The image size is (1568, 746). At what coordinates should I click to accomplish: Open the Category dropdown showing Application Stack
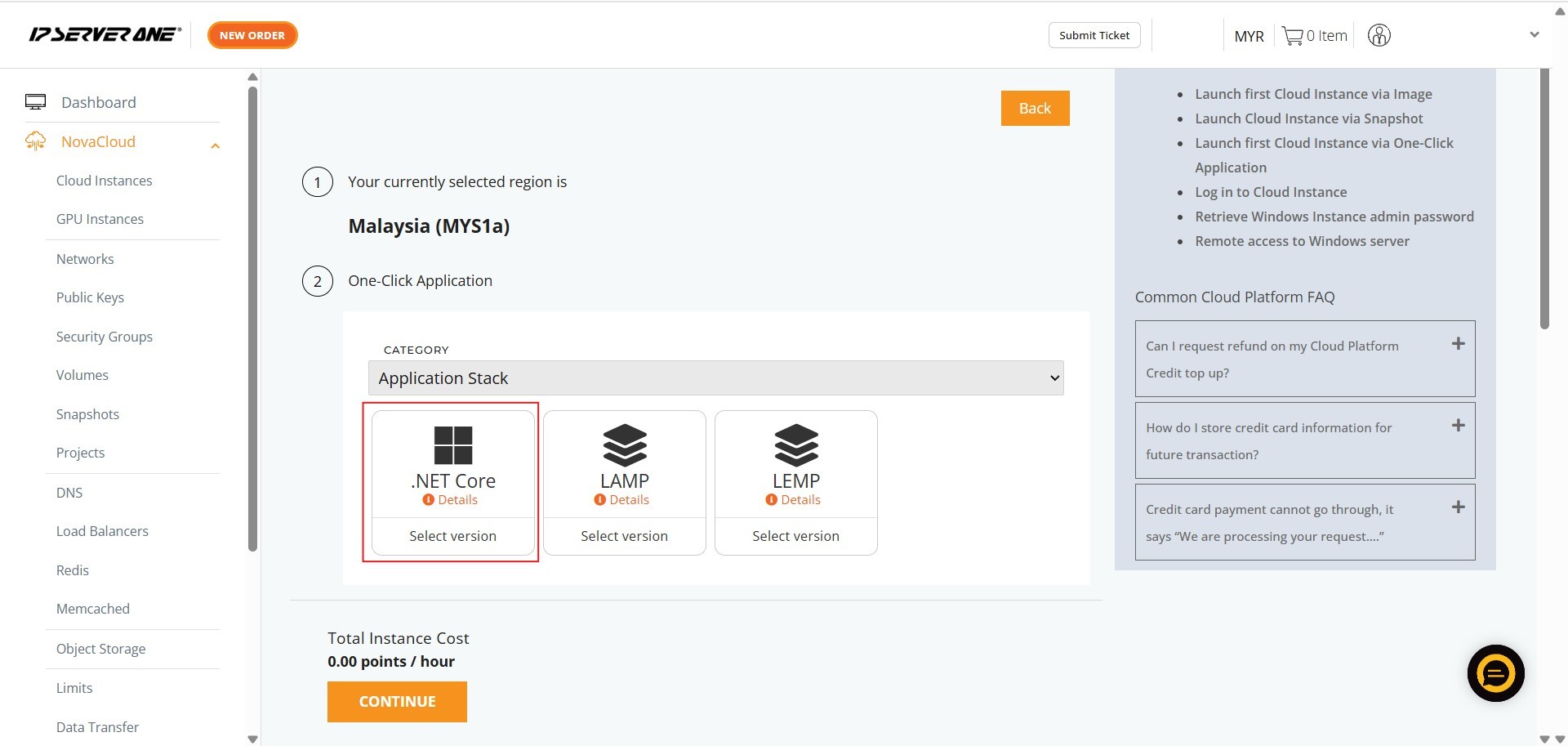pyautogui.click(x=715, y=378)
